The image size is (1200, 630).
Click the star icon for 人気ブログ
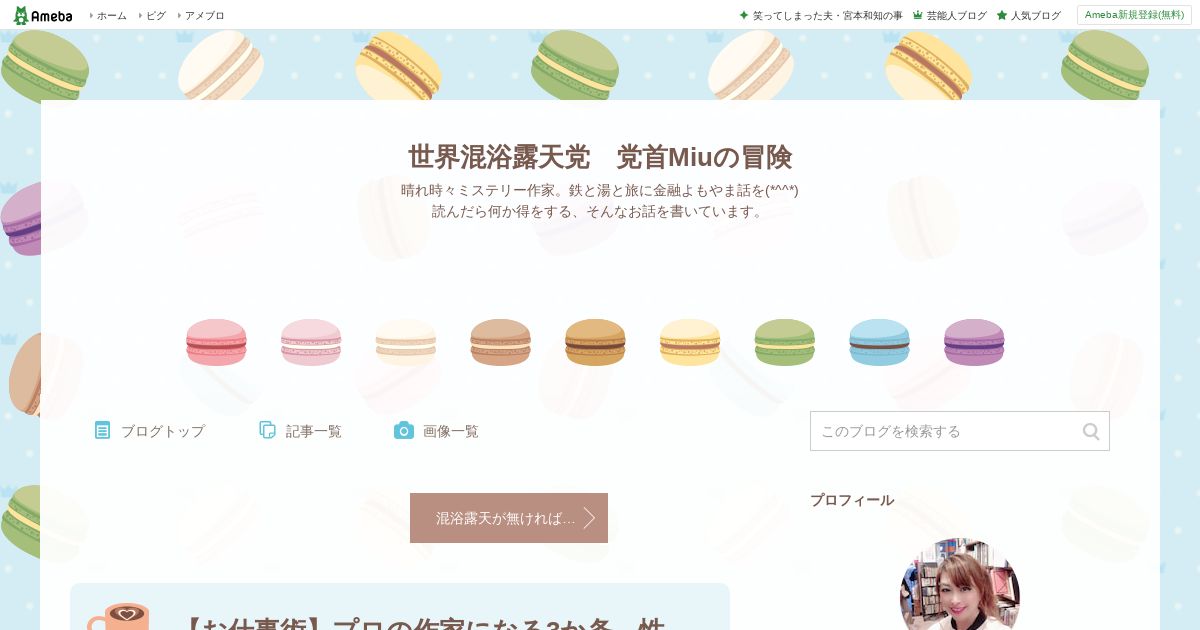coord(1002,15)
